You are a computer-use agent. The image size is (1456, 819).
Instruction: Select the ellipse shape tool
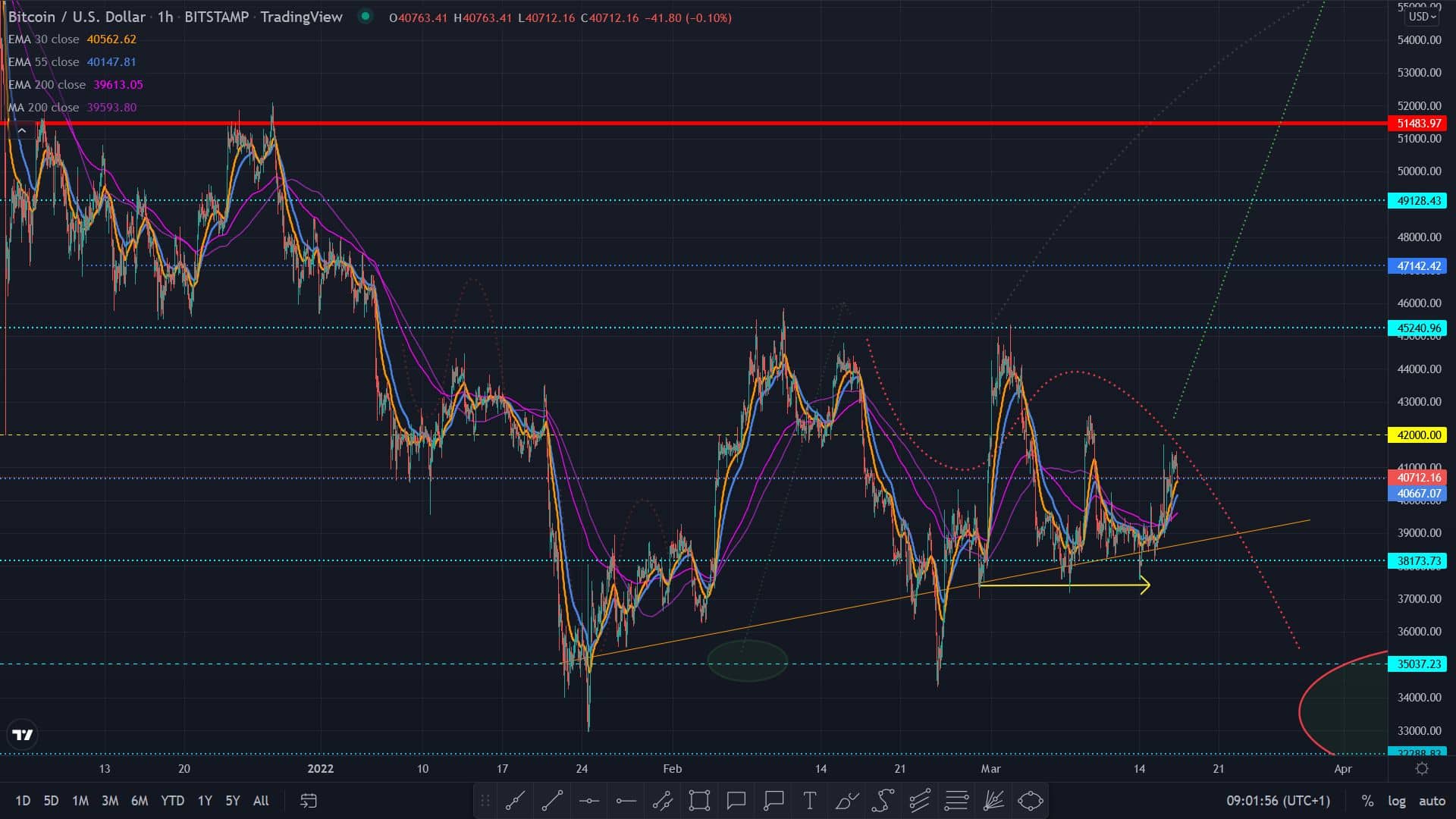(1031, 800)
